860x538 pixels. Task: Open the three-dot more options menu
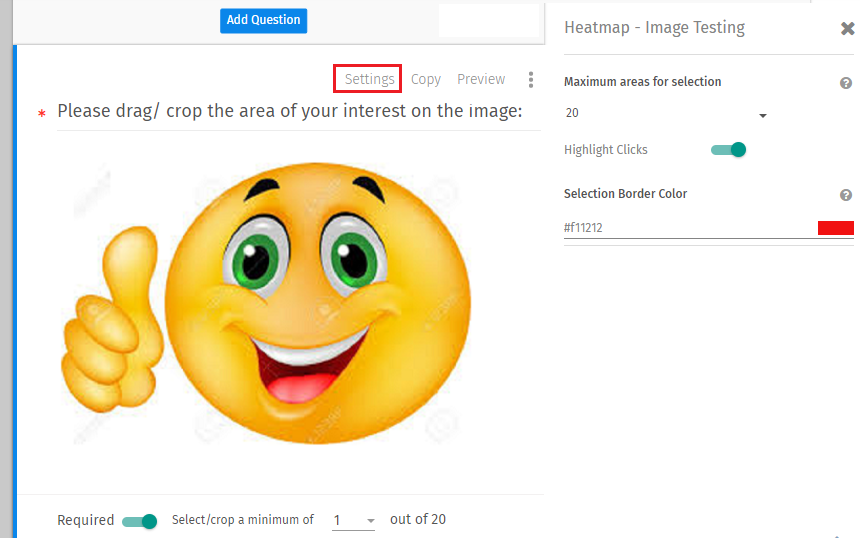pos(531,80)
